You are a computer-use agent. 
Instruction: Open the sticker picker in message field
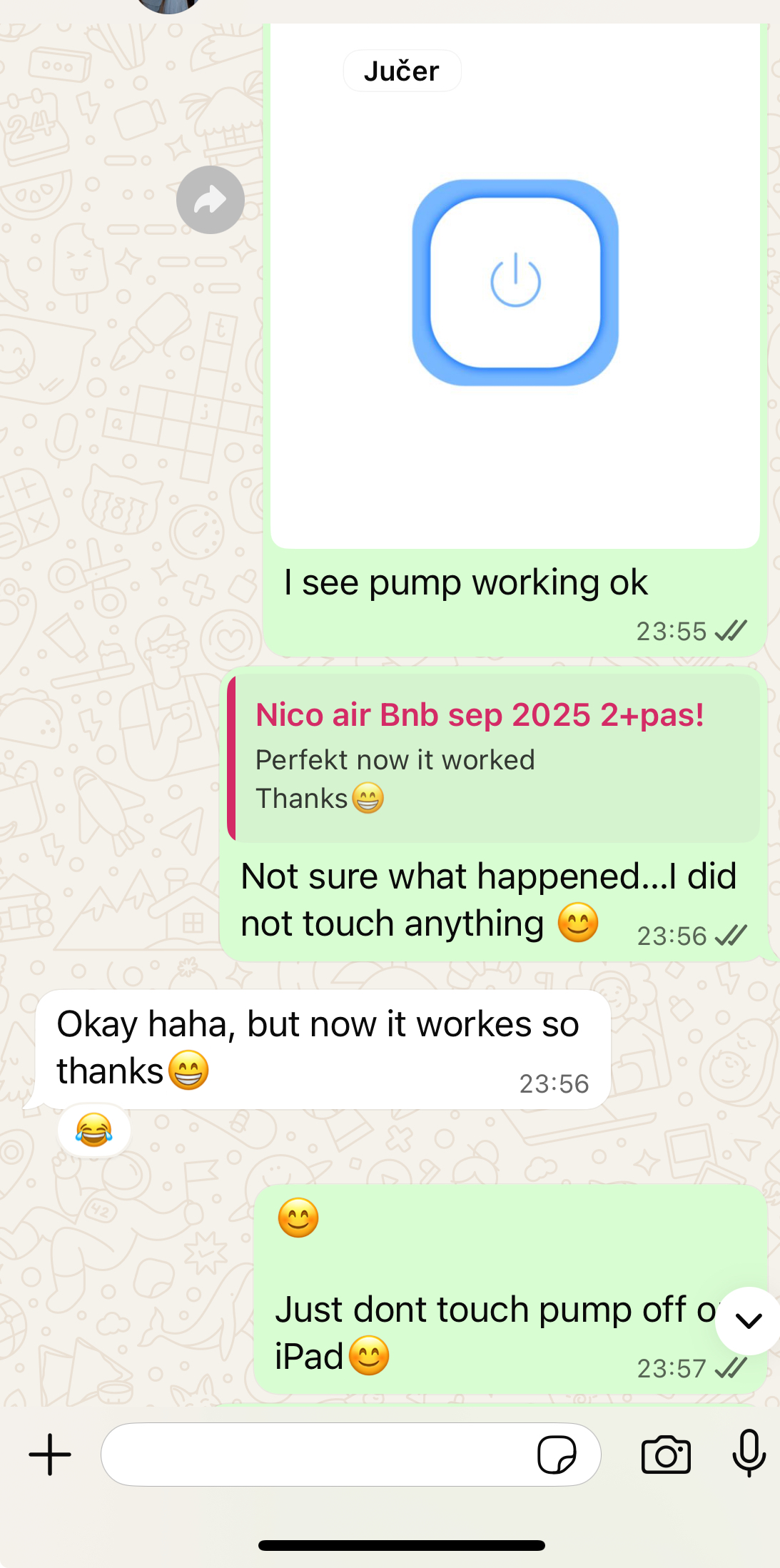pyautogui.click(x=557, y=1455)
